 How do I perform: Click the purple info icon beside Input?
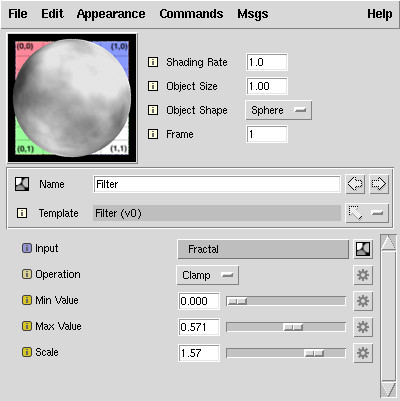(27, 248)
